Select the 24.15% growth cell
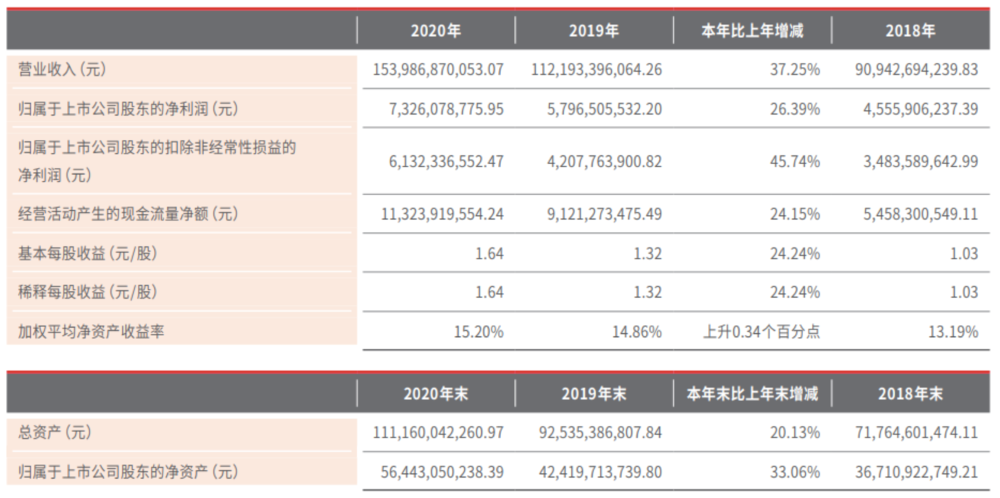Screen dimensions: 1000x498 click(794, 214)
